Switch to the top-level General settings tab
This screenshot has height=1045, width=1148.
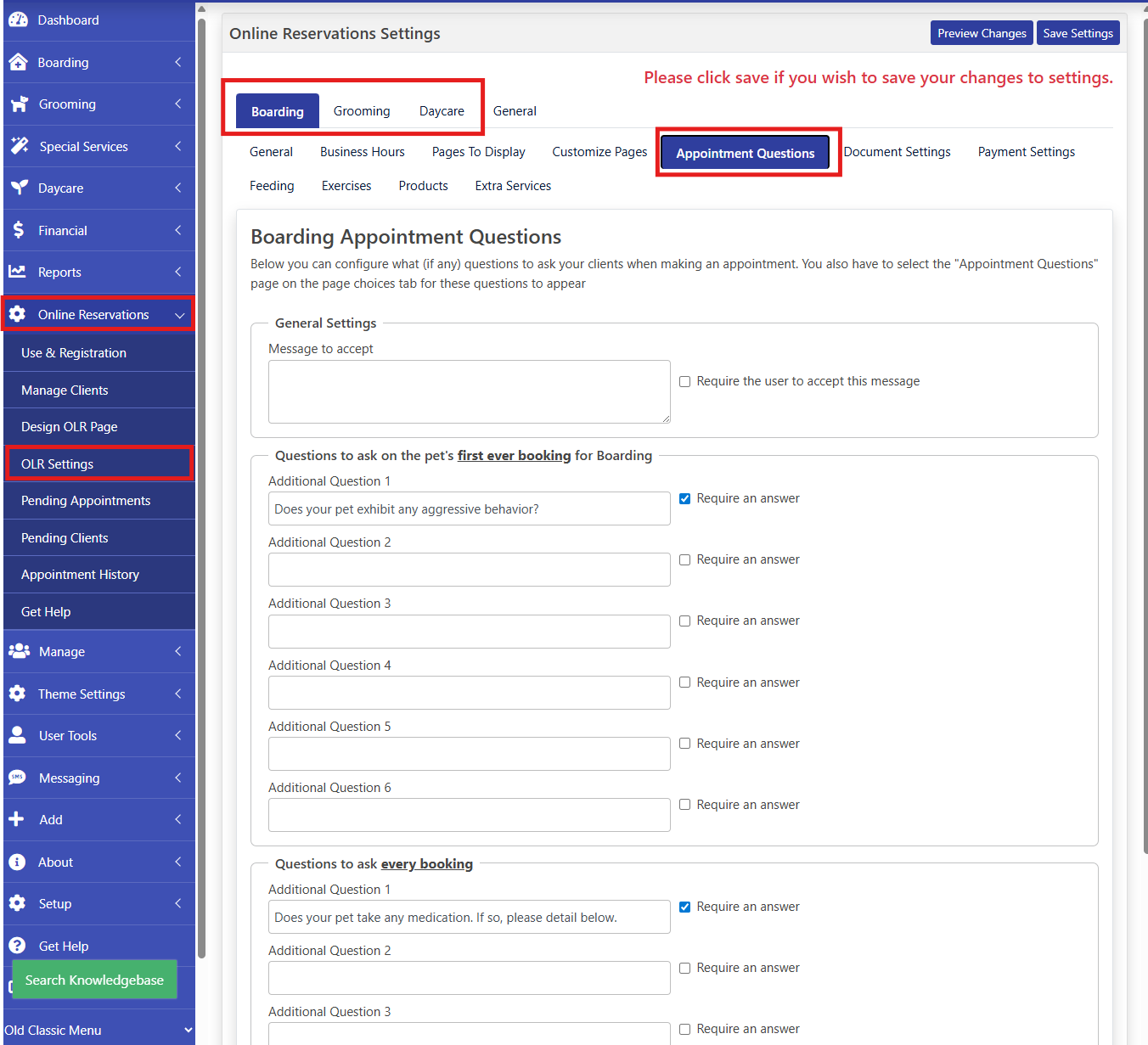(515, 111)
